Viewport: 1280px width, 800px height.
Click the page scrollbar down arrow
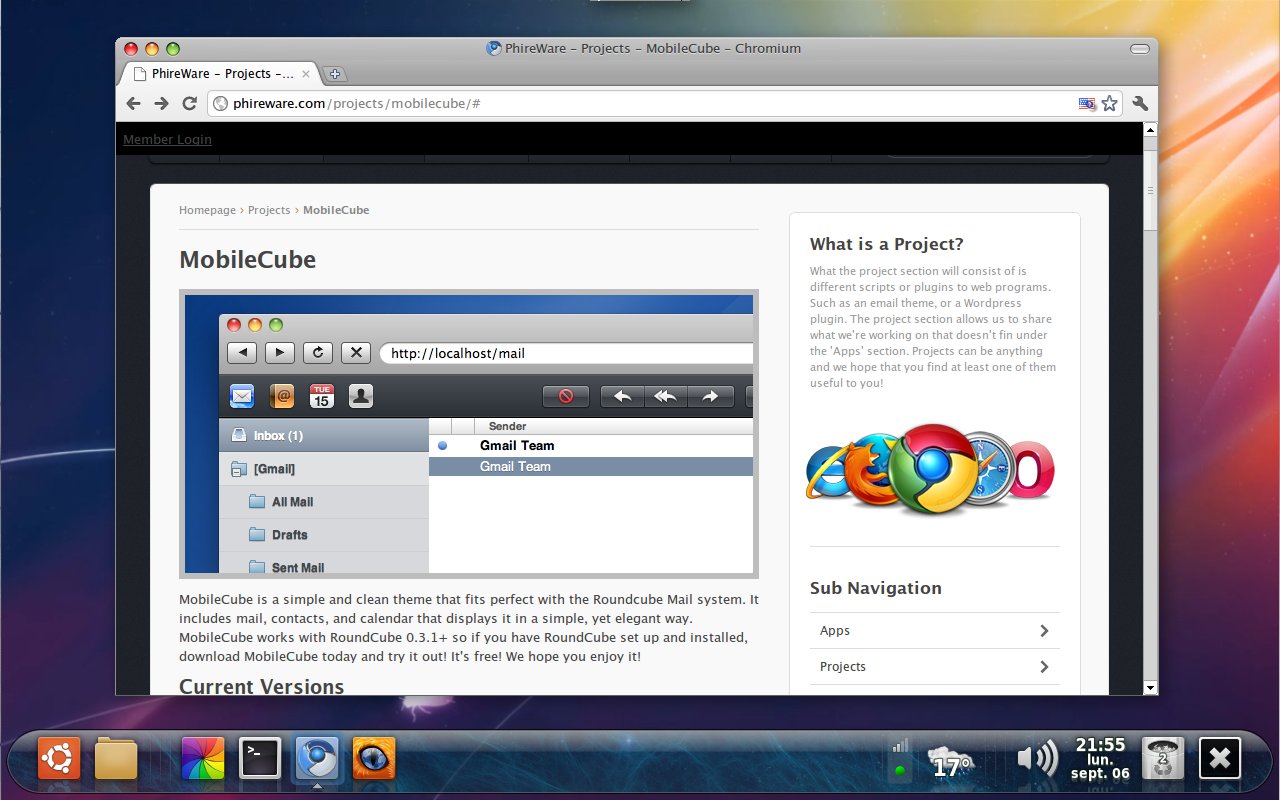click(1150, 688)
